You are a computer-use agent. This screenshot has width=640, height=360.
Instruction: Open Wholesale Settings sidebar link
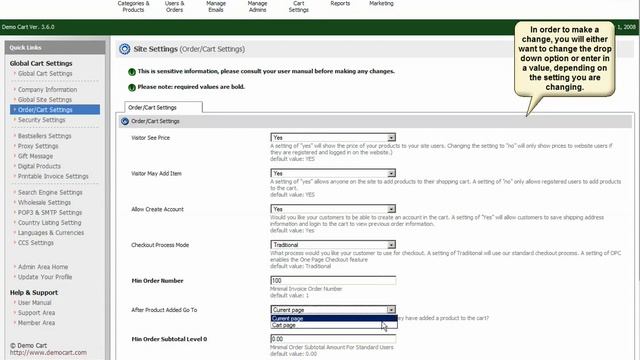point(44,202)
